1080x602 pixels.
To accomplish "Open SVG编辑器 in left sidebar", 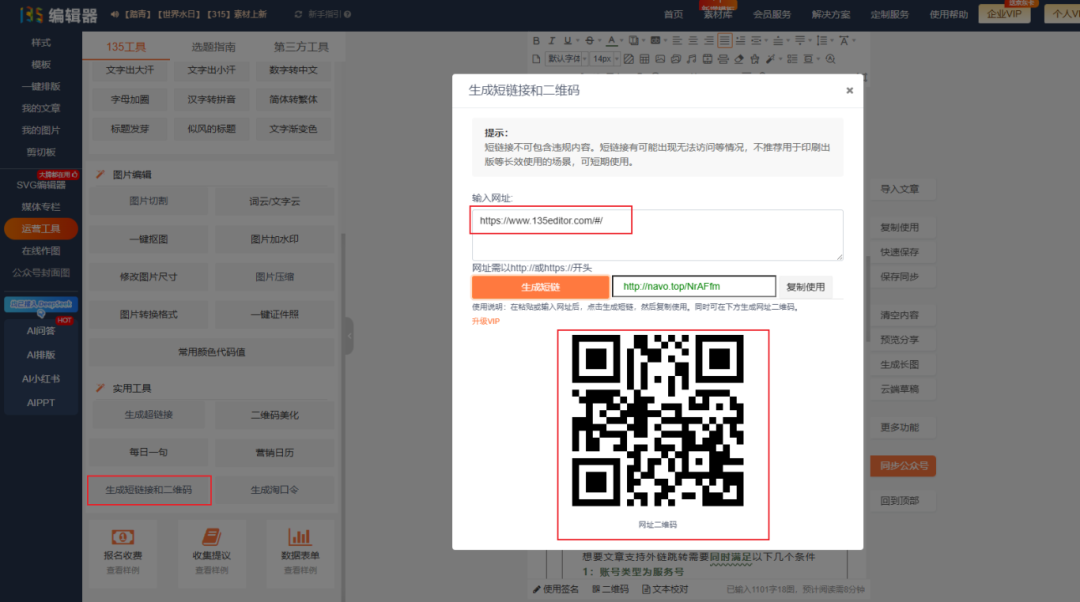I will pyautogui.click(x=41, y=185).
